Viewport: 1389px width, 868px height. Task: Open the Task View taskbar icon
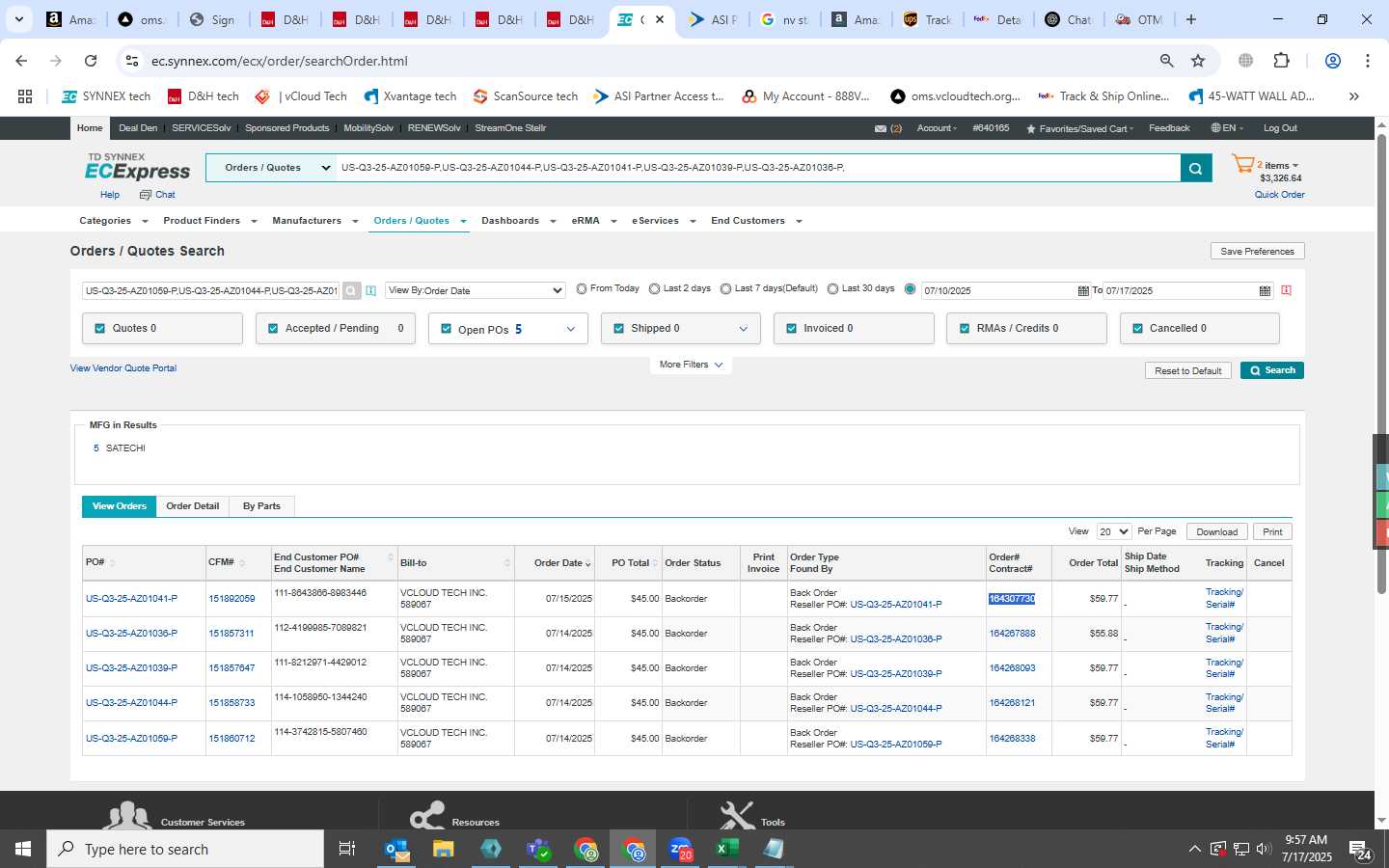point(347,849)
